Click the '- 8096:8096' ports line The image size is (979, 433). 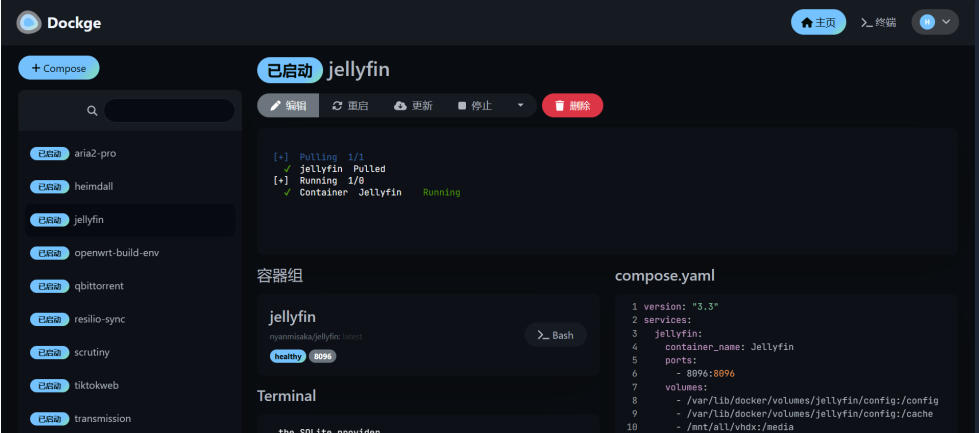pos(706,373)
